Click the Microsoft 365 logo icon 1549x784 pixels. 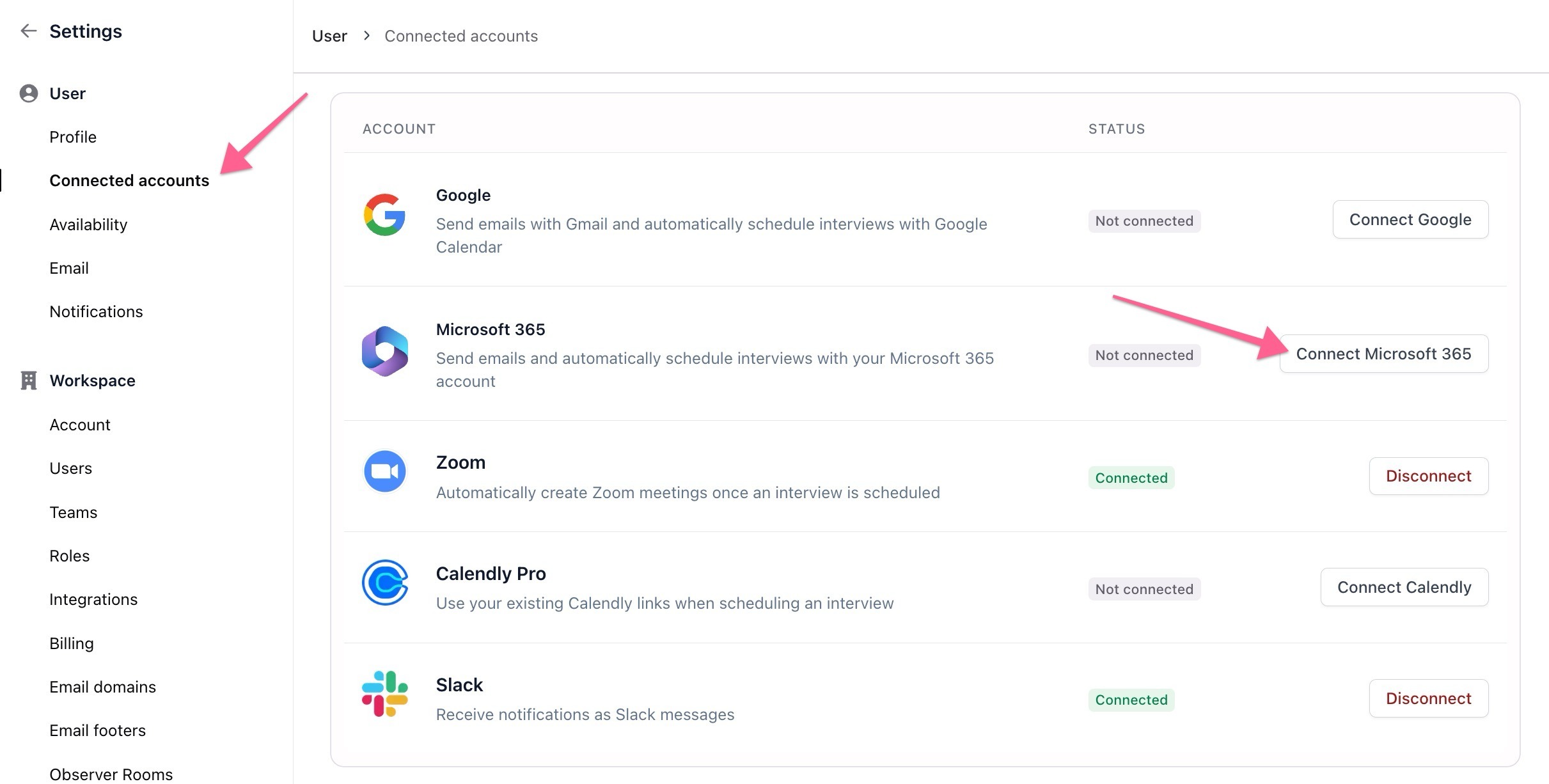tap(384, 351)
